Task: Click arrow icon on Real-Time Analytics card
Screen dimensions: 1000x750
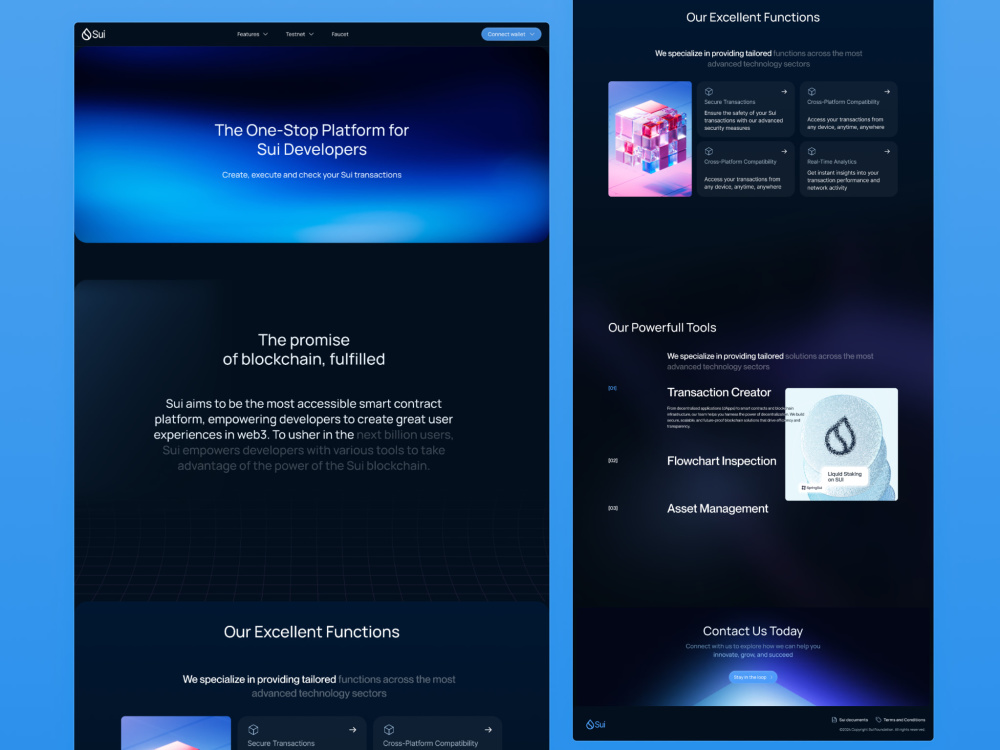Action: click(x=886, y=152)
